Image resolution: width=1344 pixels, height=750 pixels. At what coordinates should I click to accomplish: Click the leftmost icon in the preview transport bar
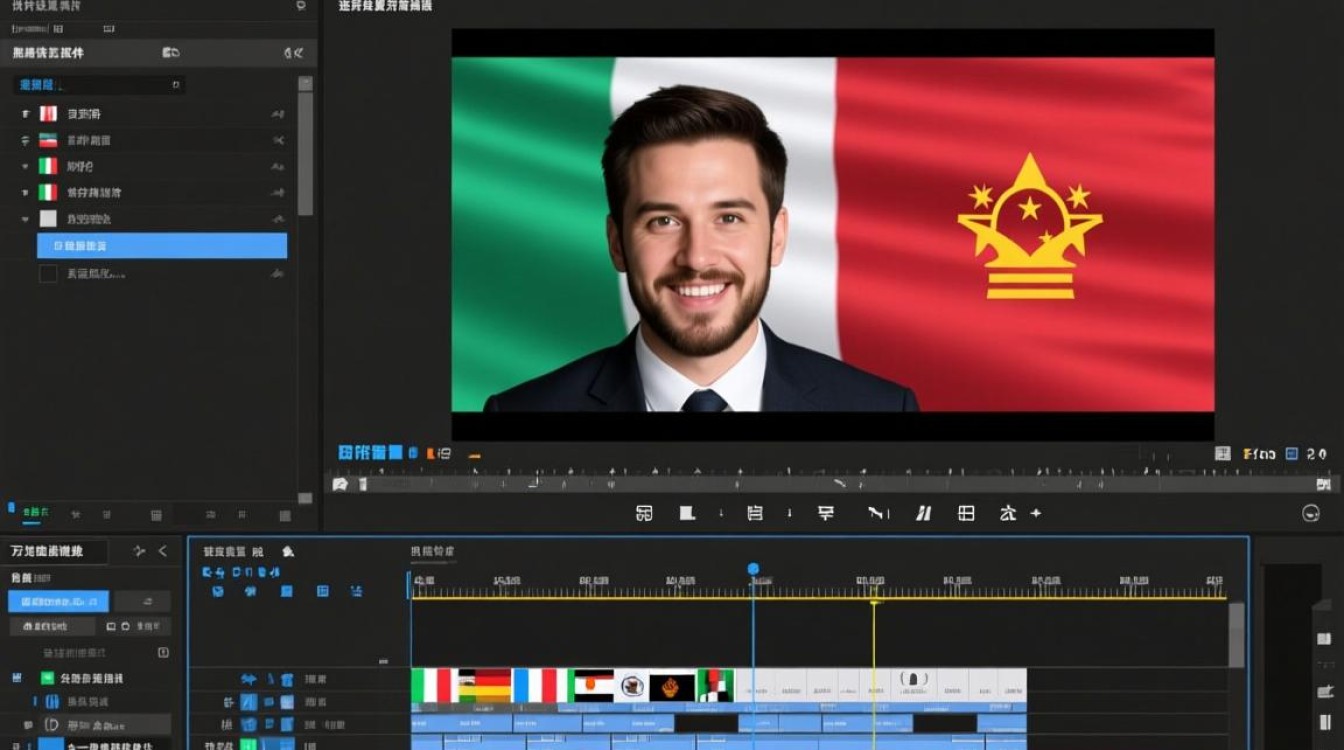(644, 513)
